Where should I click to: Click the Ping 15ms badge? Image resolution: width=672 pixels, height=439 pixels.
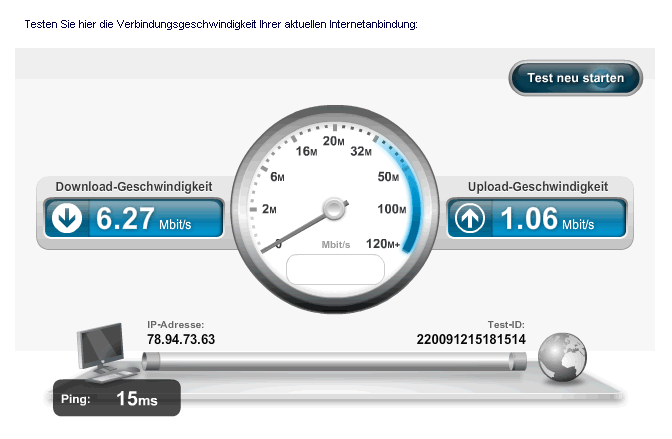point(117,398)
